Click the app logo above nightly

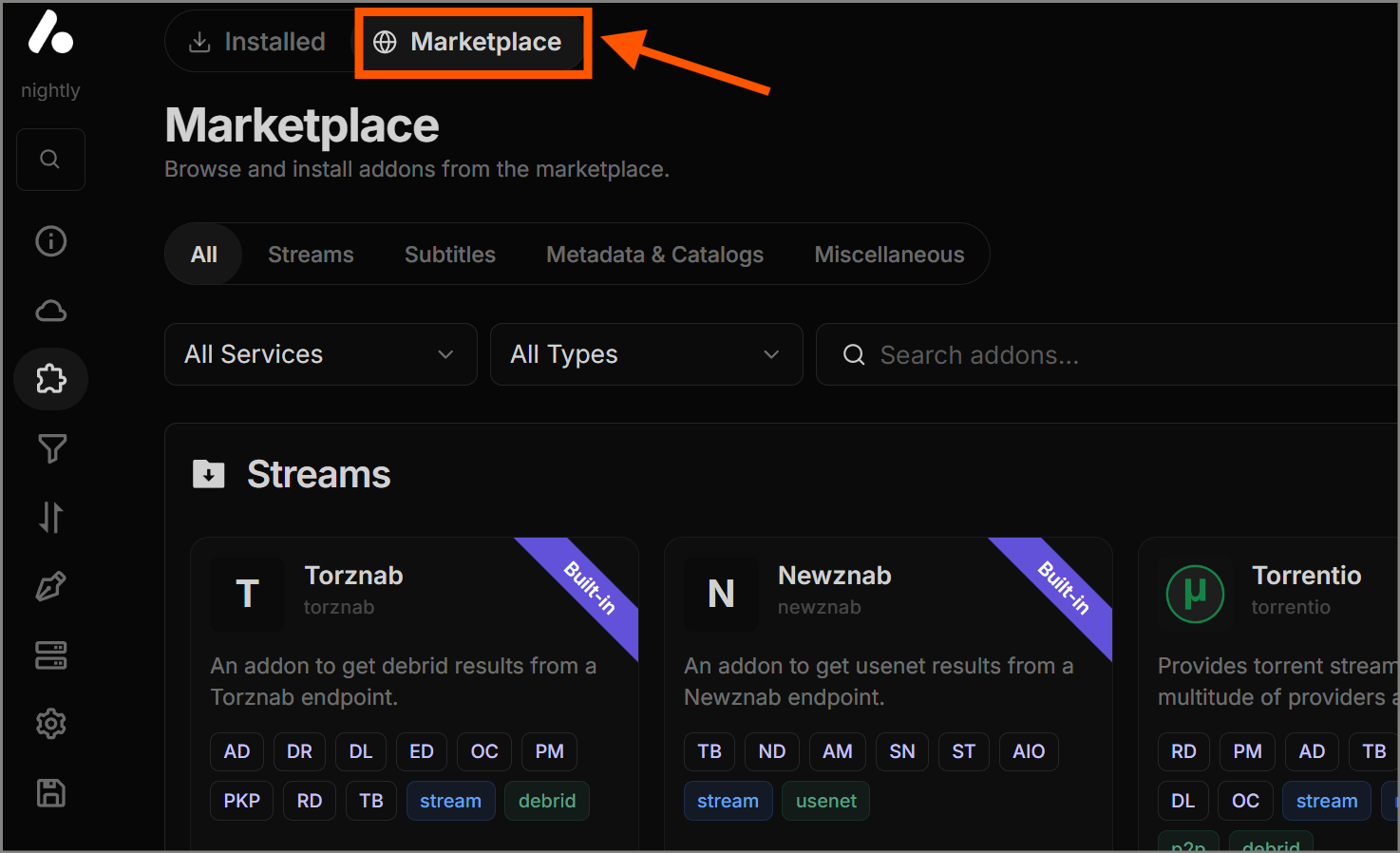(x=50, y=32)
